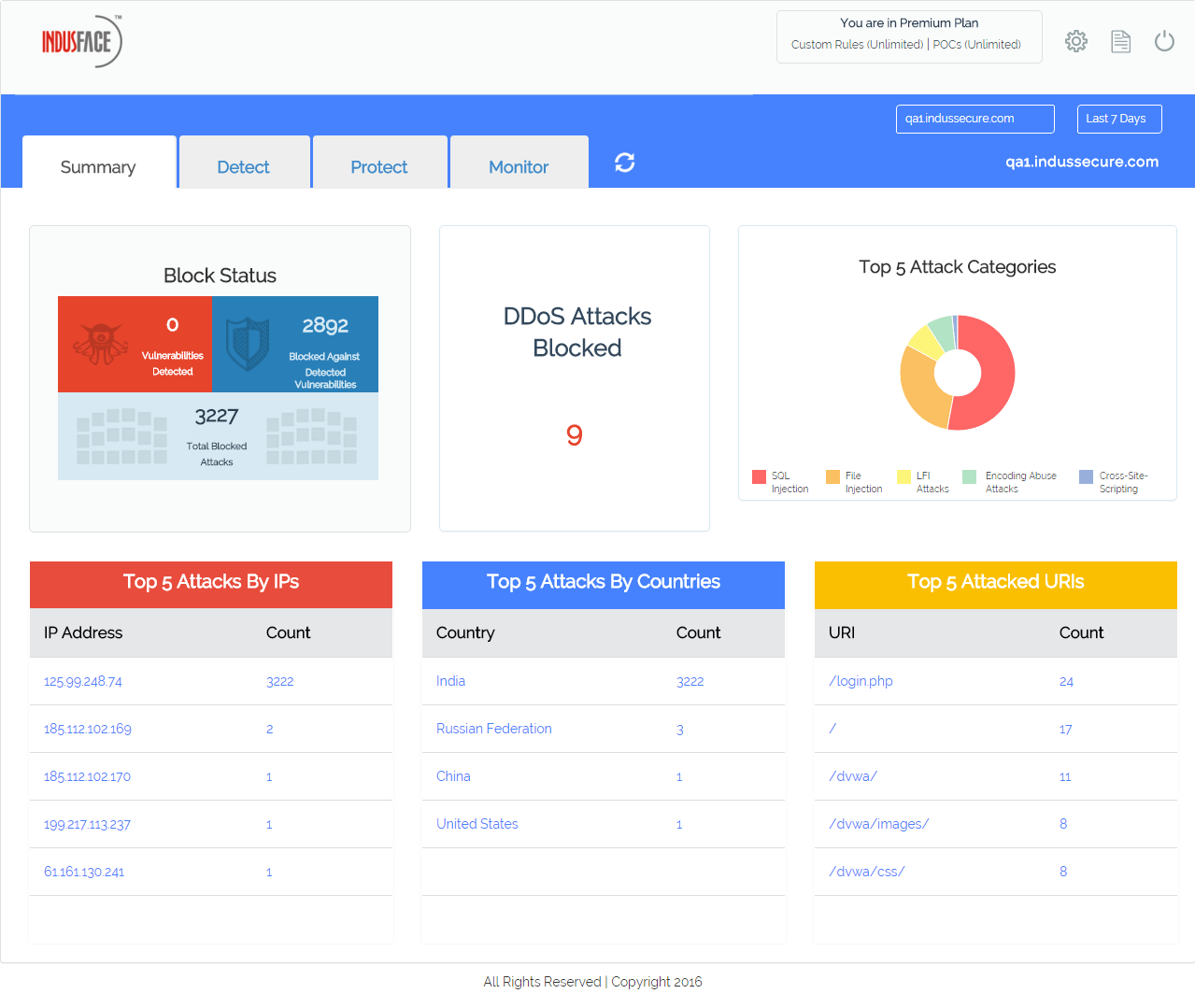1195x1008 pixels.
Task: Click the United States link
Action: coord(477,824)
